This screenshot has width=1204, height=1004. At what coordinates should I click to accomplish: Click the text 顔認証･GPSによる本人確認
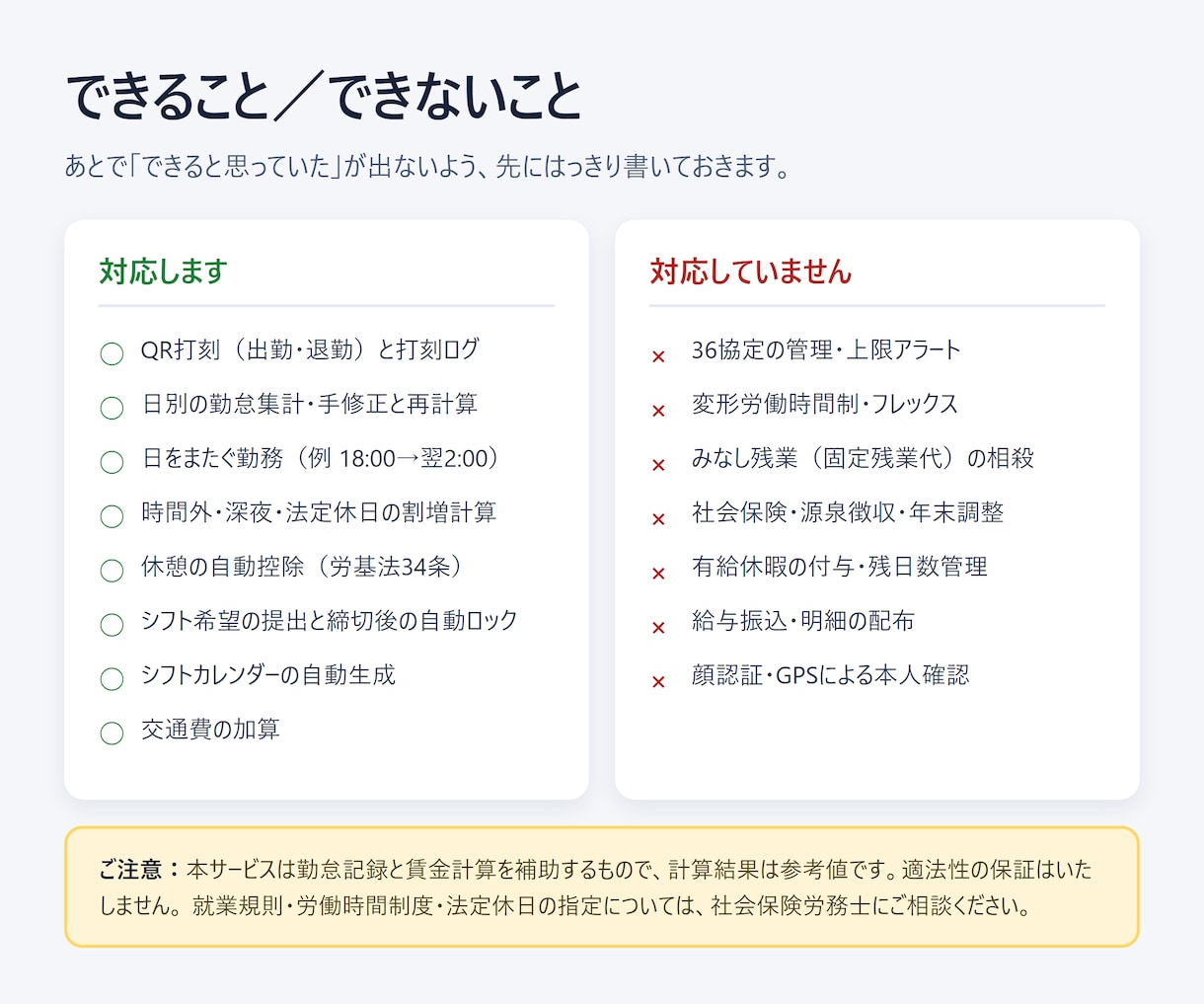(831, 675)
